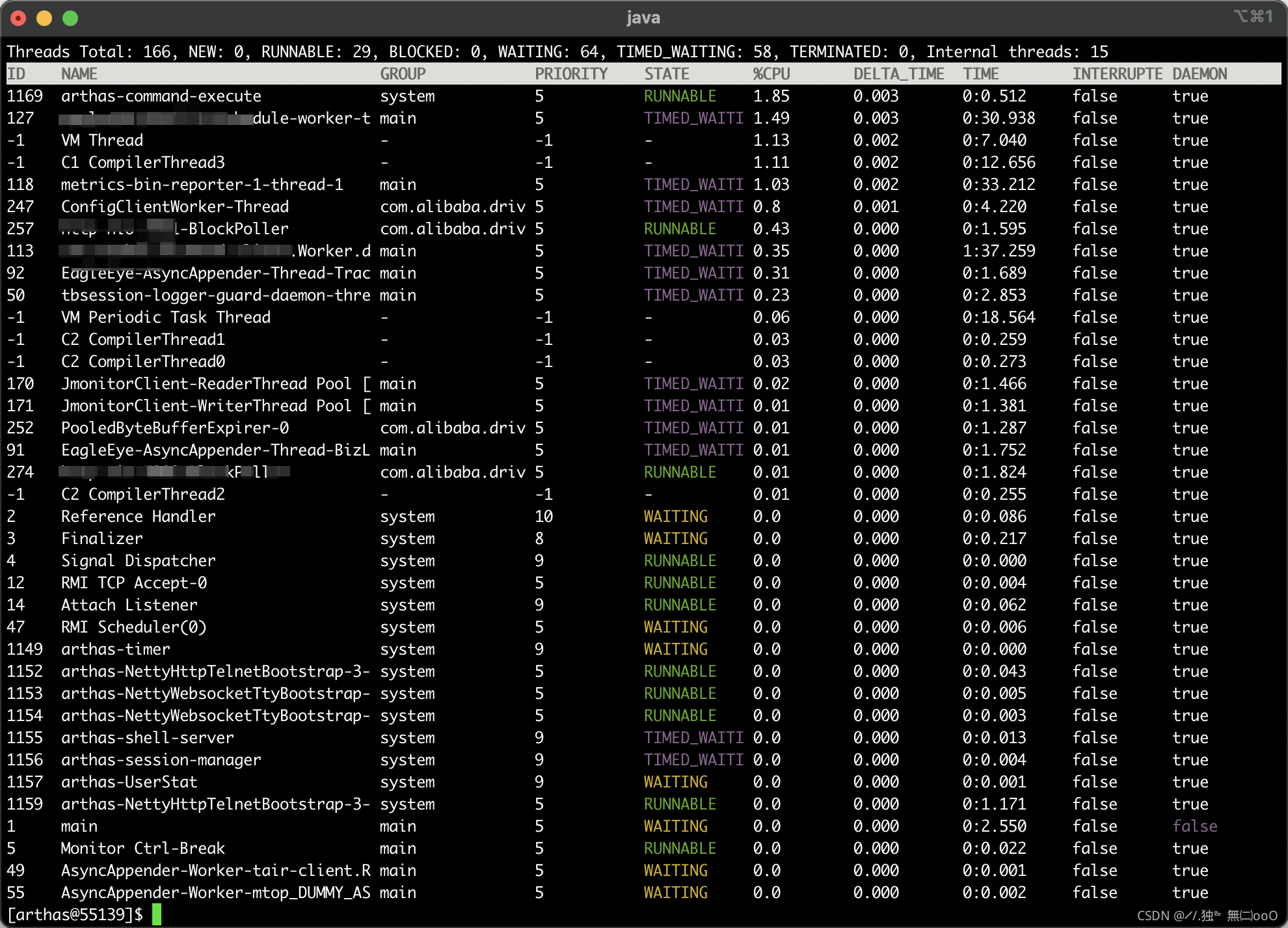
Task: Select thread name 'arthas-command-execute'
Action: click(161, 96)
